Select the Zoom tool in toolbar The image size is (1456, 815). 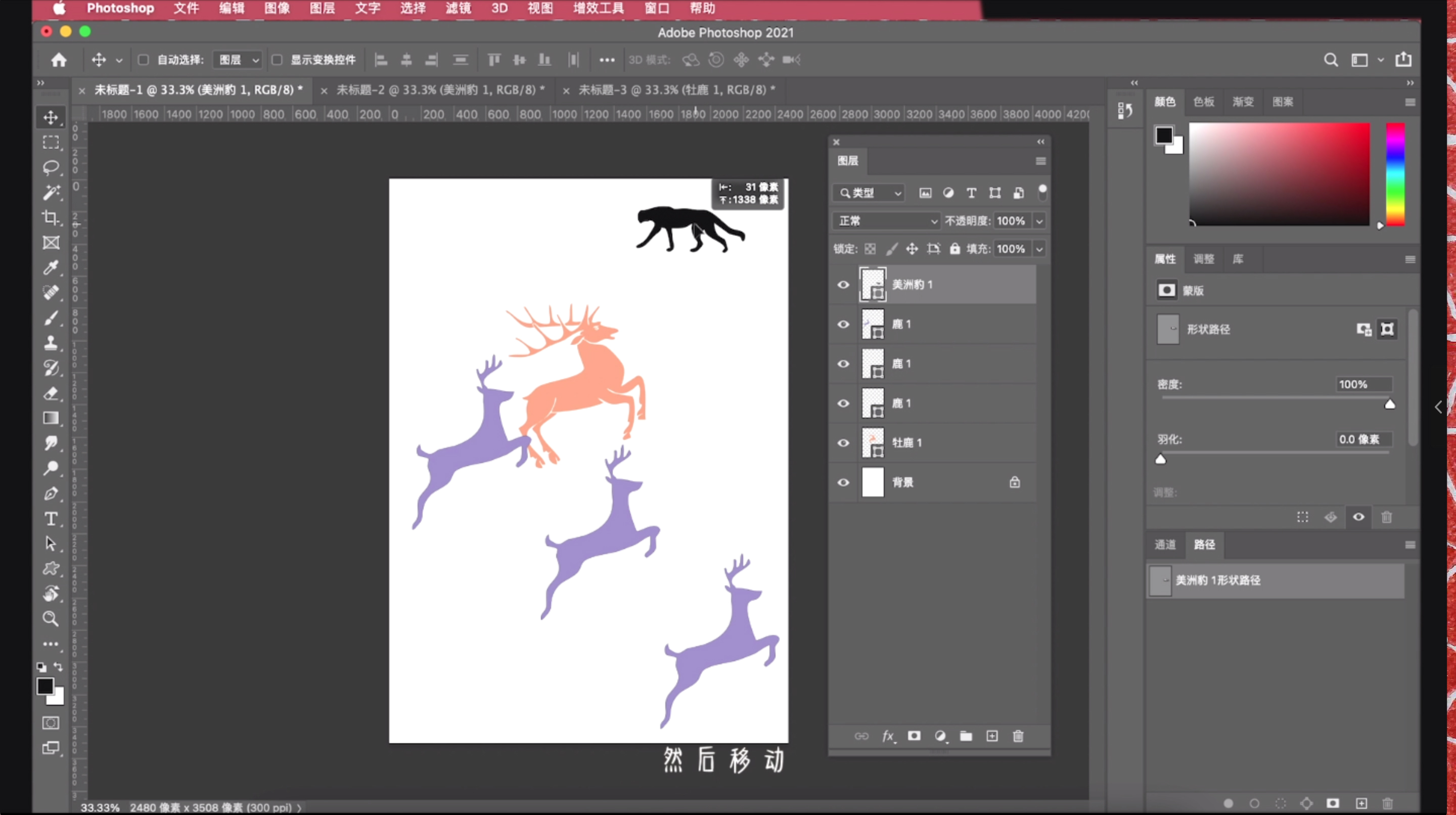pyautogui.click(x=51, y=618)
